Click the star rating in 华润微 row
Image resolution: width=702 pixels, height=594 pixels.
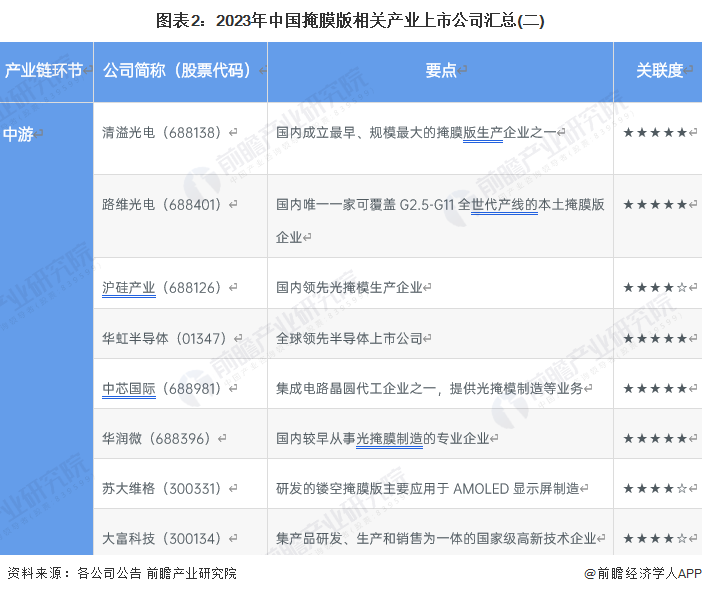pos(655,439)
